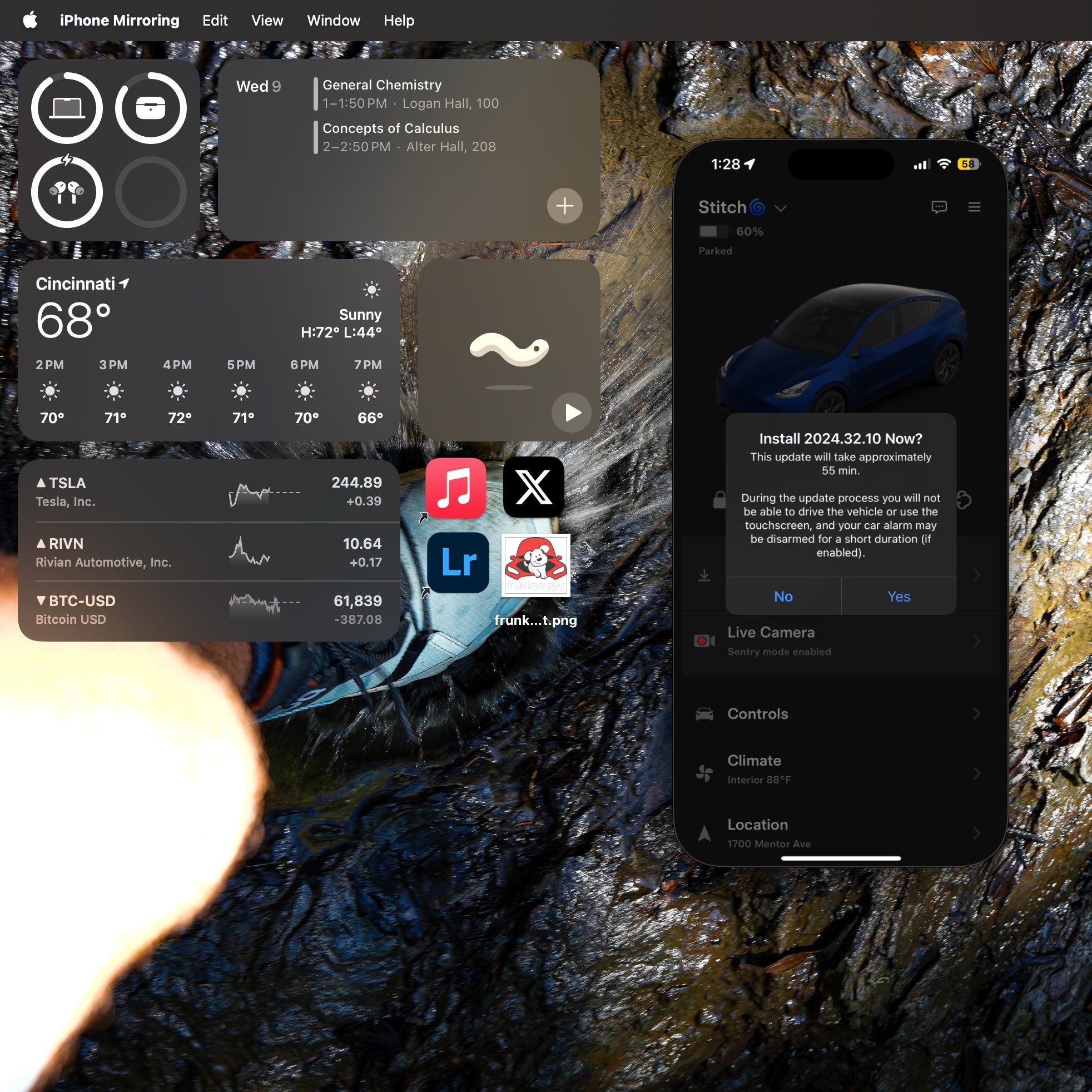Select Window menu in iPhone Mirroring
This screenshot has width=1092, height=1092.
333,20
